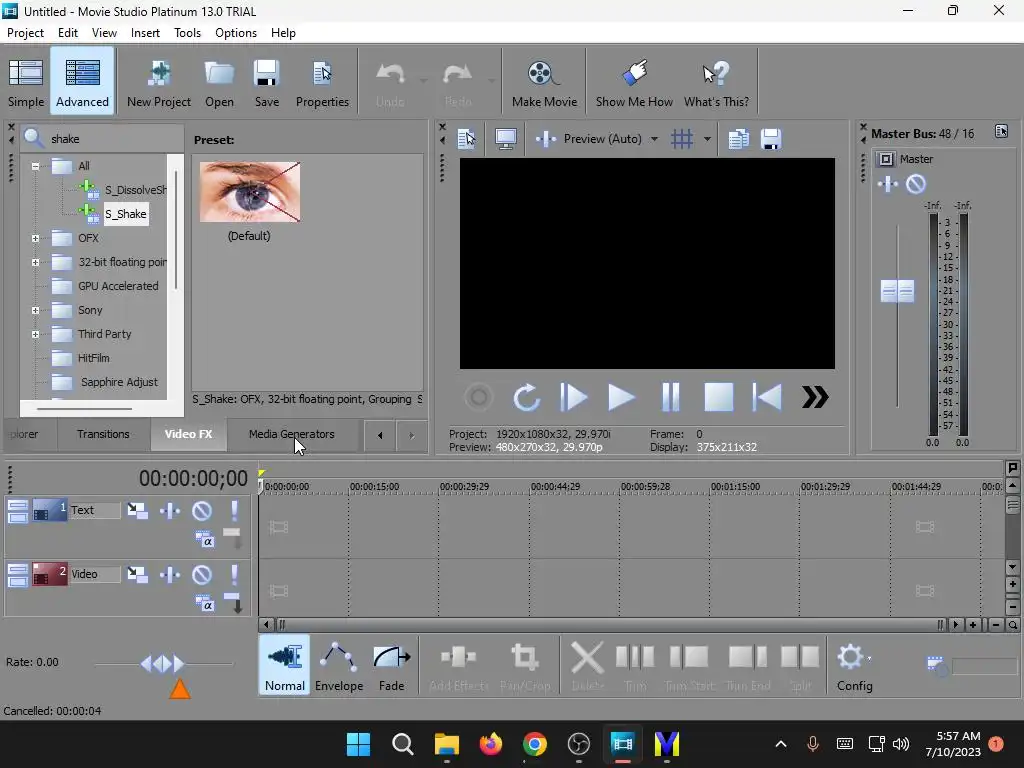
Task: Open Track Motion on Video track
Action: 137,575
